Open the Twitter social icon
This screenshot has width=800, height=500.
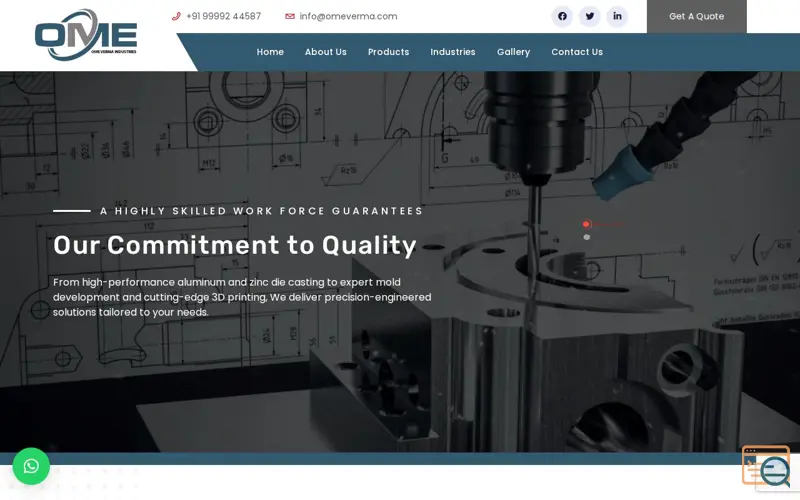589,16
